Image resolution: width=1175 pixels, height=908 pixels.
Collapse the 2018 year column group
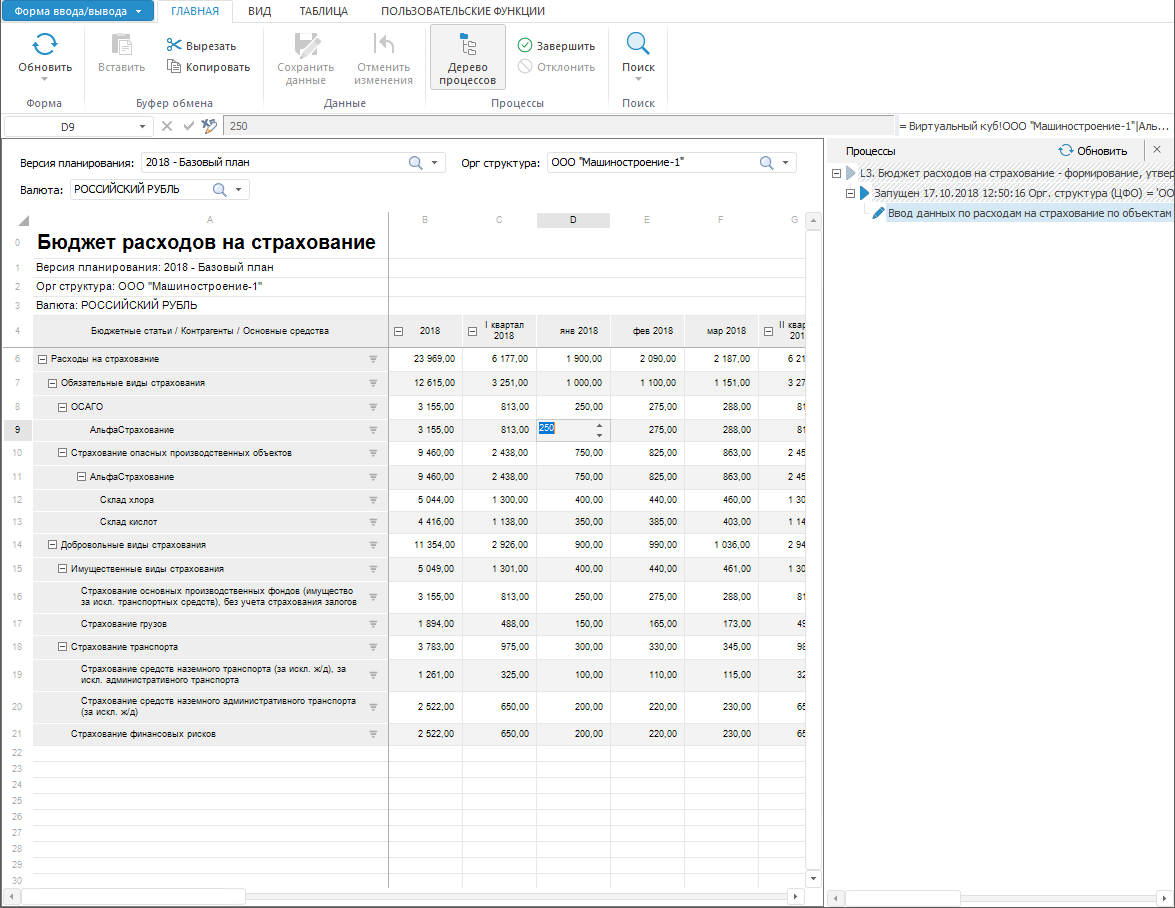point(399,331)
